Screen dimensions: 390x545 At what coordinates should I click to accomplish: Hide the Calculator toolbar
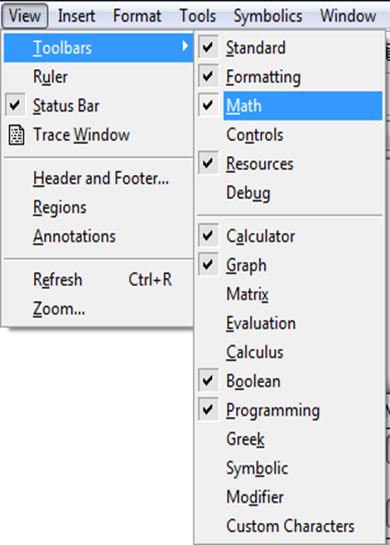[208, 236]
